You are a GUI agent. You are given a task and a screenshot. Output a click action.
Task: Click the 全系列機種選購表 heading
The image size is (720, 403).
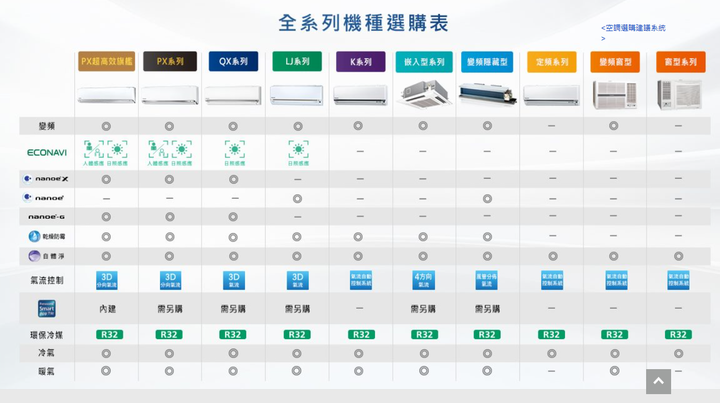(363, 23)
